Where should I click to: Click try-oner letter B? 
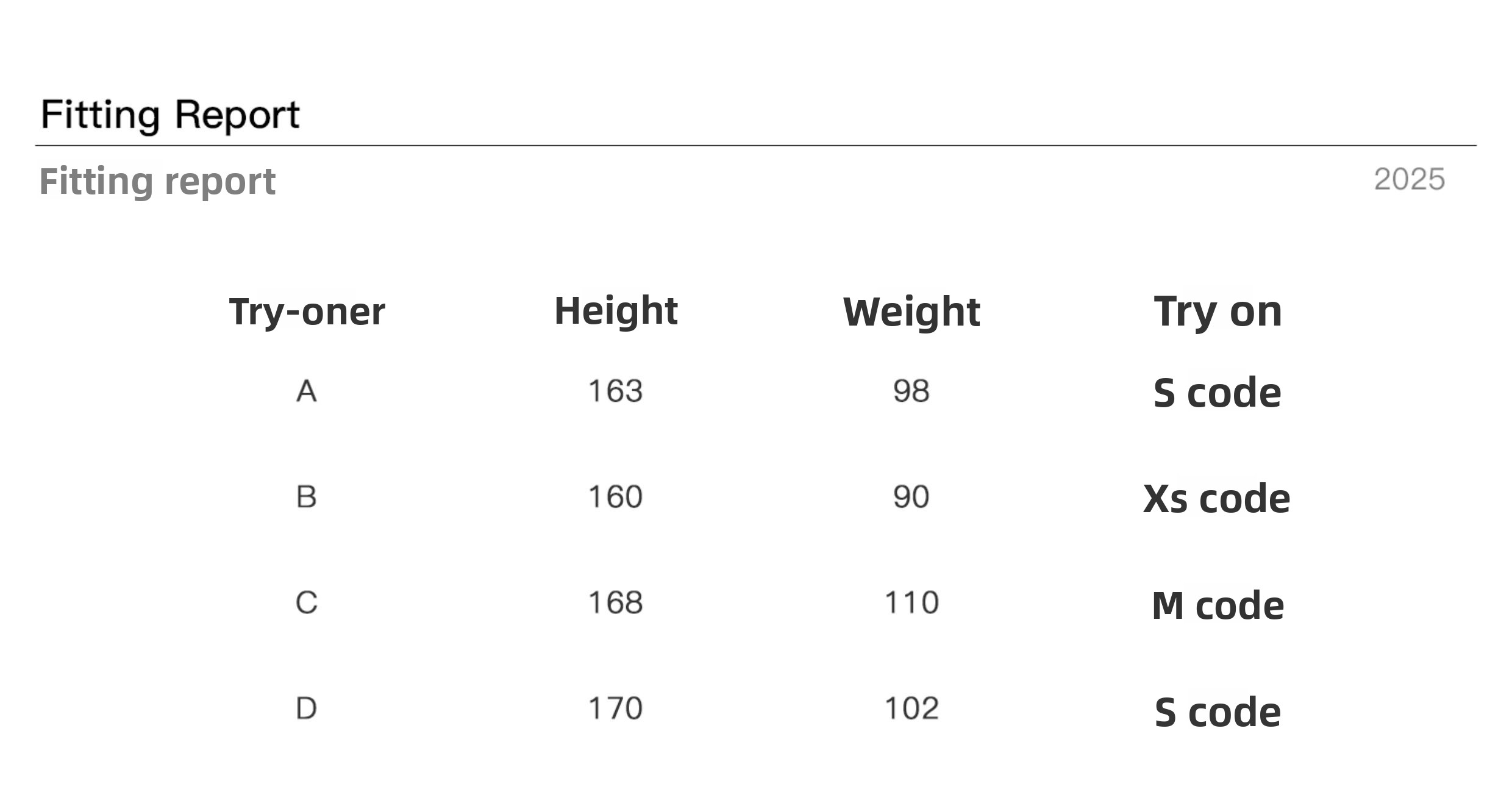(x=306, y=497)
